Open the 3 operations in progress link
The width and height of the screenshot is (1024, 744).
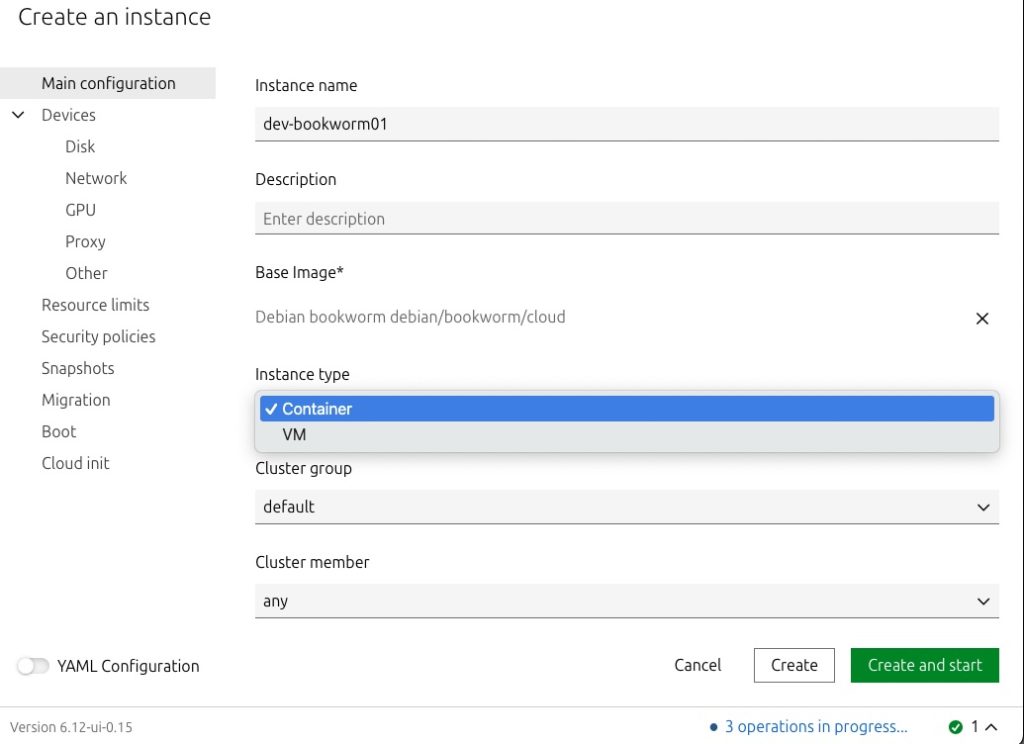[816, 726]
